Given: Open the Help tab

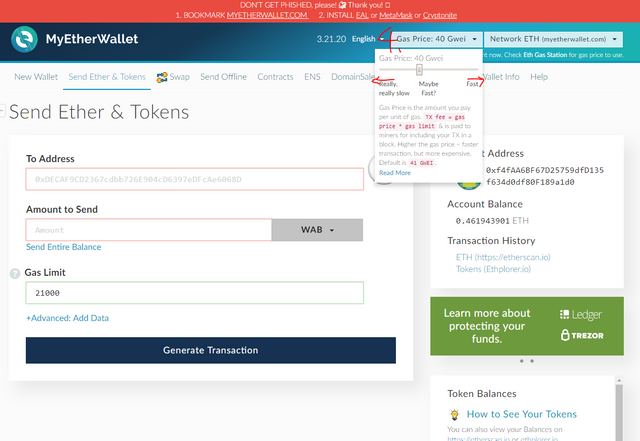Looking at the screenshot, I should (x=539, y=77).
